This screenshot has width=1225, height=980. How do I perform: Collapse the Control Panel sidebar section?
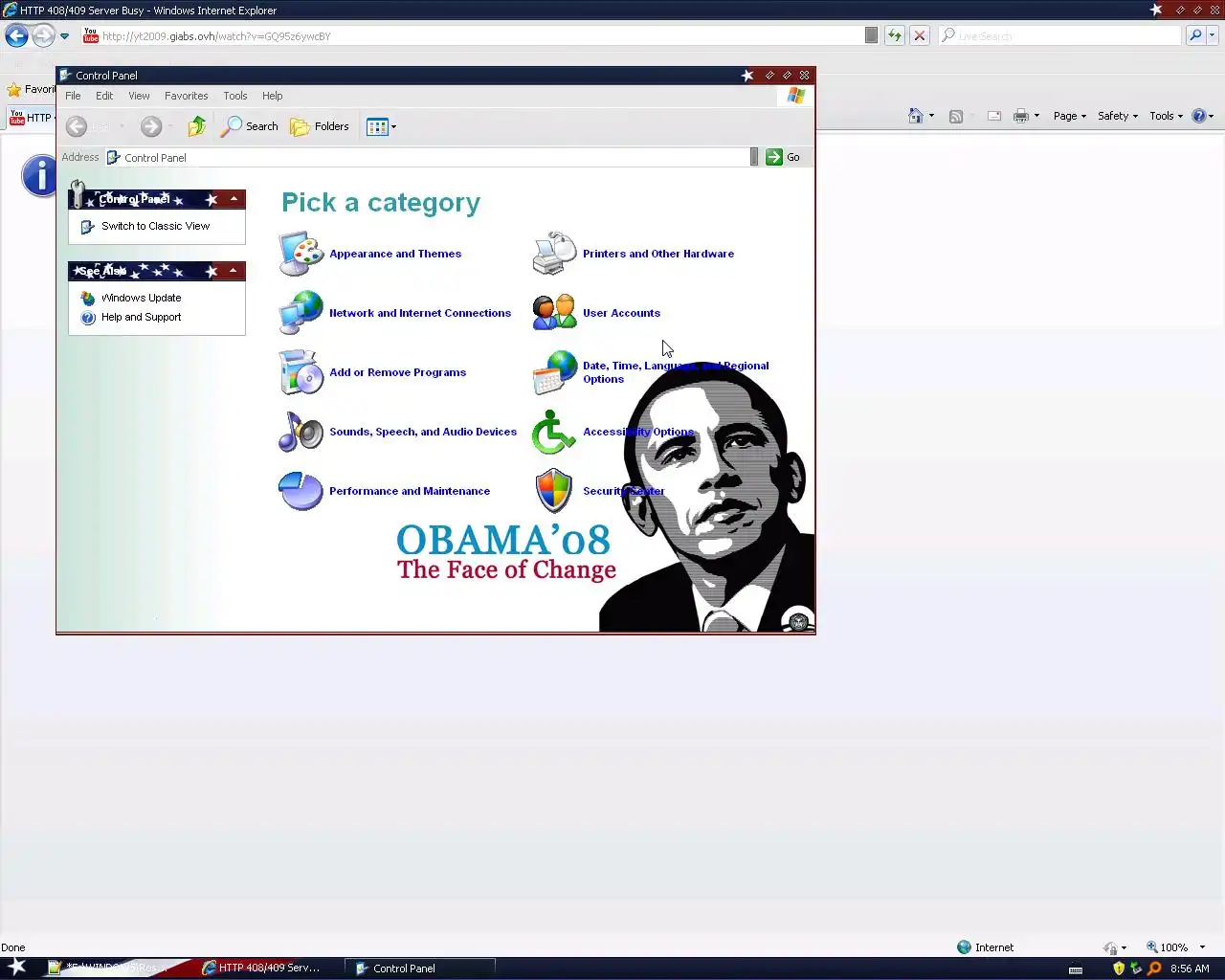point(234,199)
